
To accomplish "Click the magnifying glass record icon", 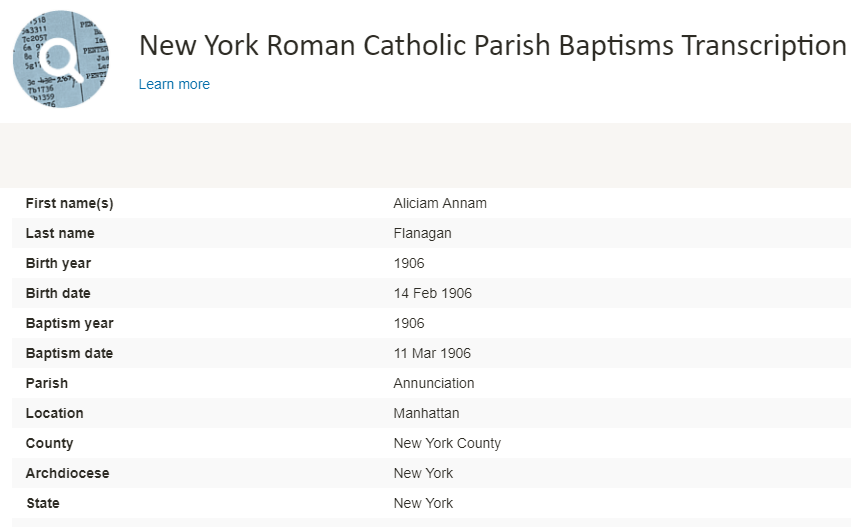I will click(x=60, y=59).
